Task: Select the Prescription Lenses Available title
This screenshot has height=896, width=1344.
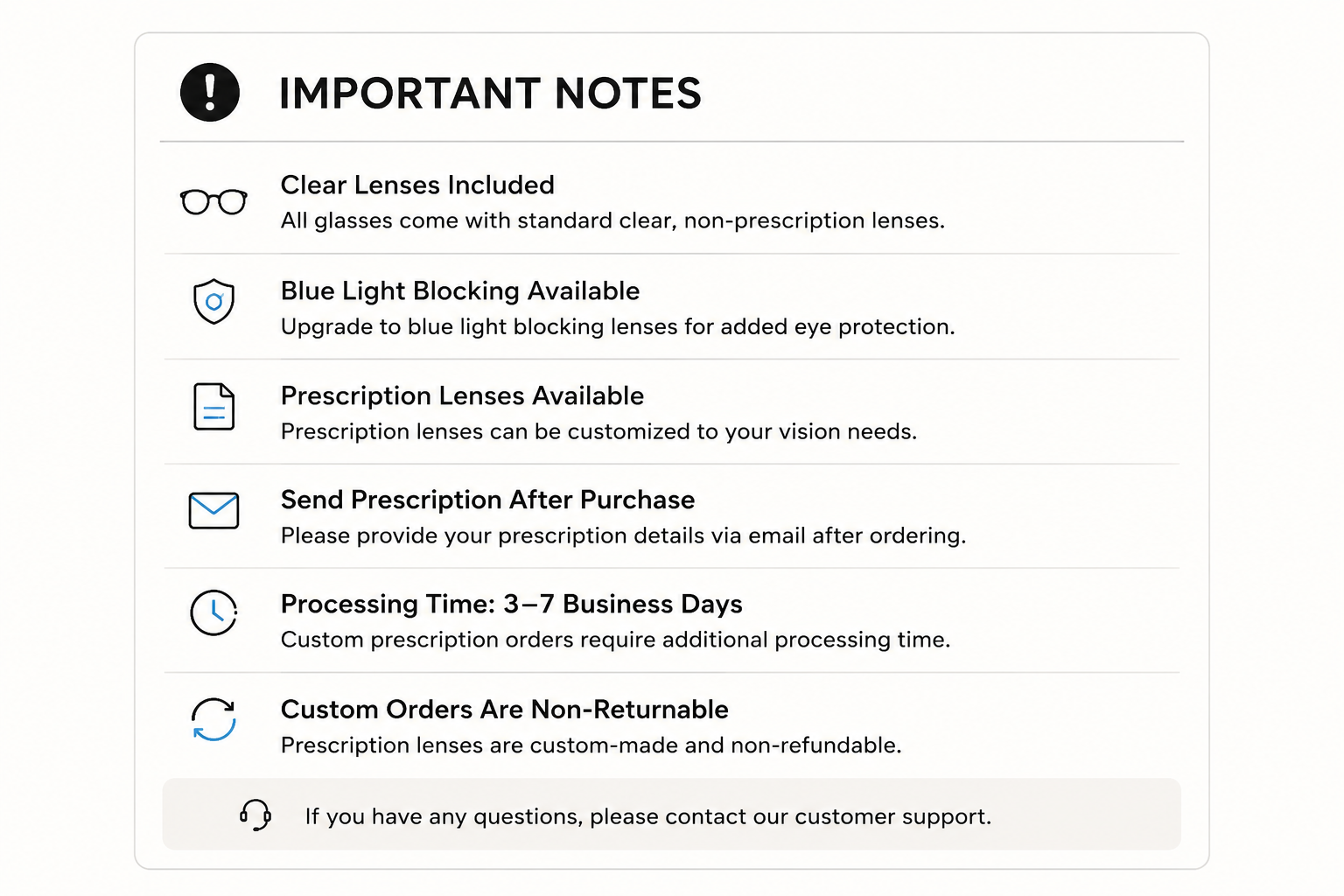Action: [x=462, y=395]
